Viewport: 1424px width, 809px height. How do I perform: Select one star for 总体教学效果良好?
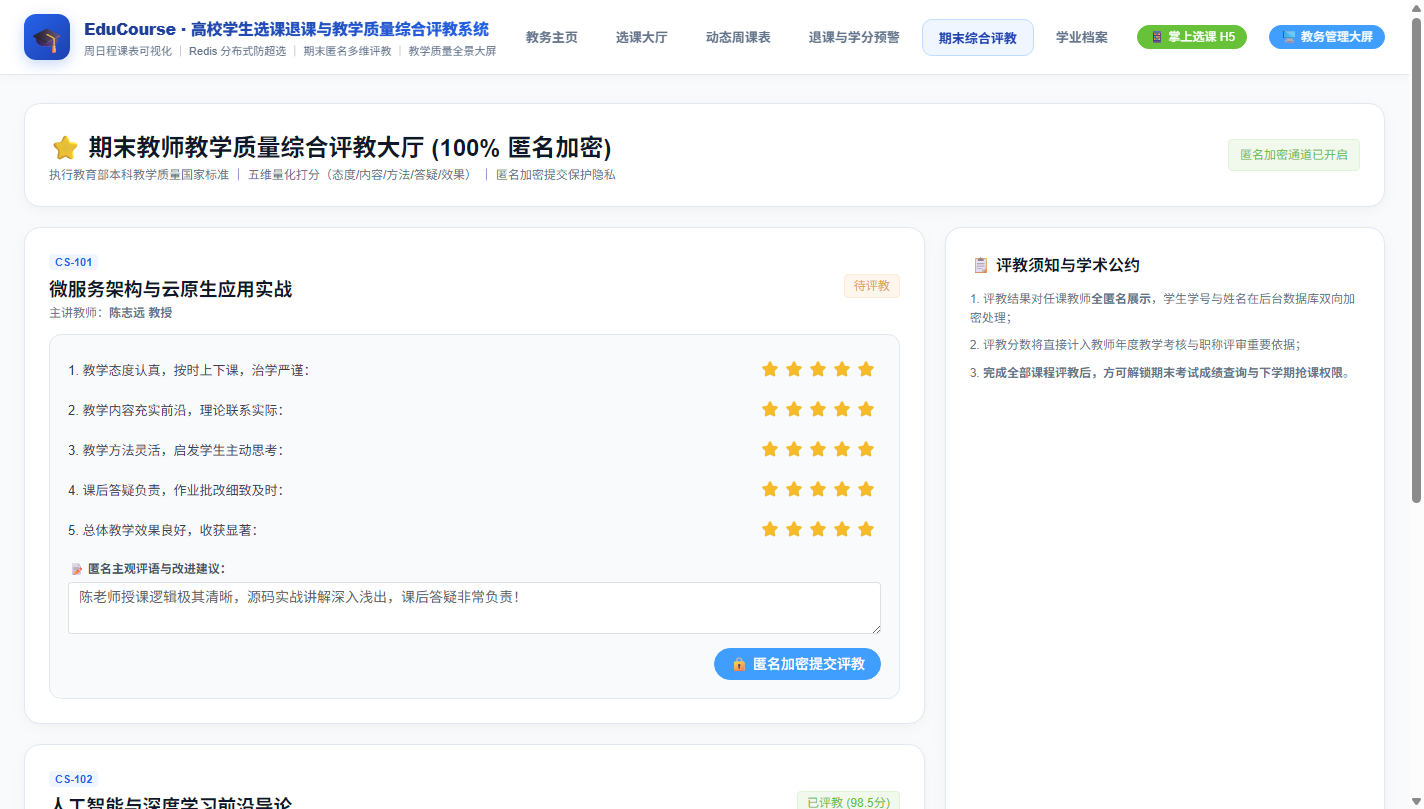[x=770, y=529]
